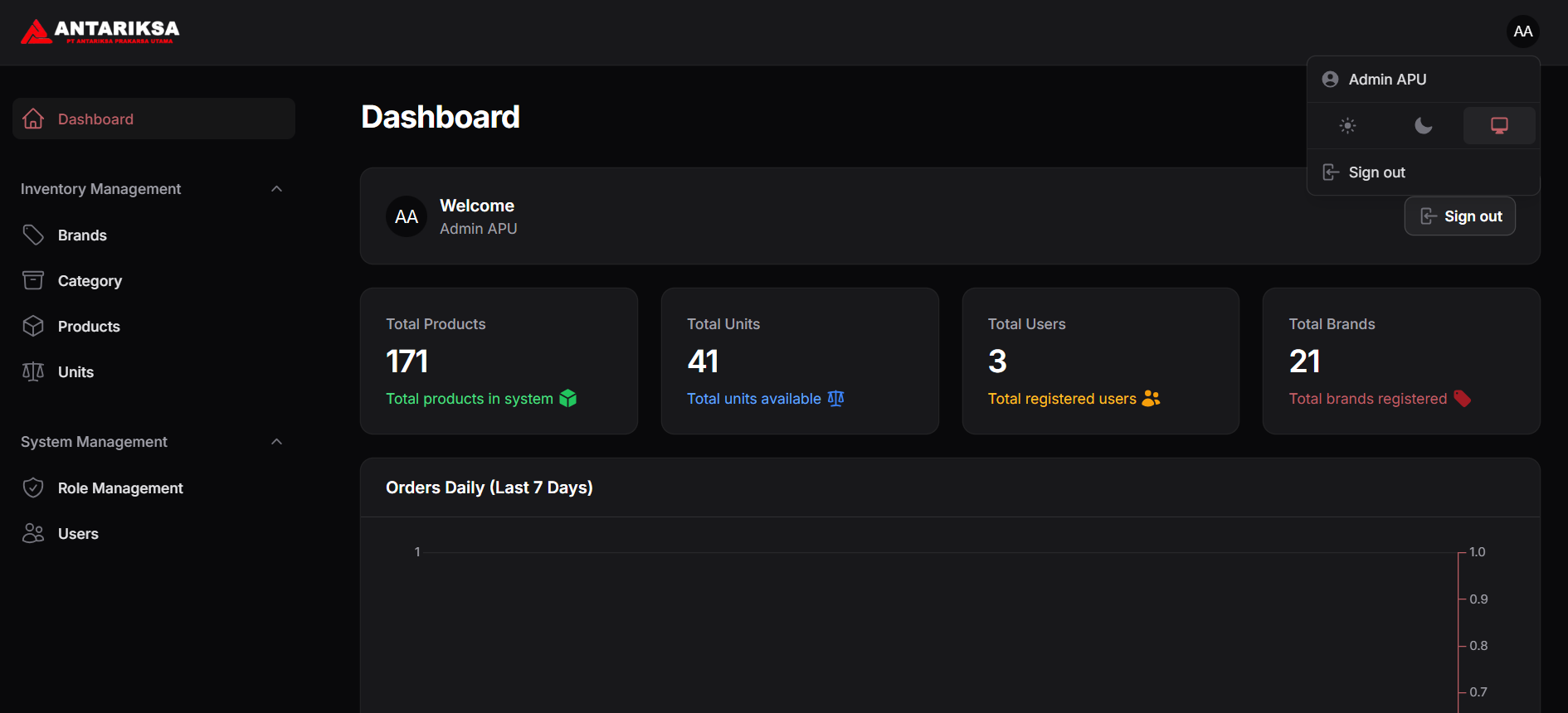The image size is (1568, 713).
Task: Click the Role Management shield icon
Action: (33, 488)
